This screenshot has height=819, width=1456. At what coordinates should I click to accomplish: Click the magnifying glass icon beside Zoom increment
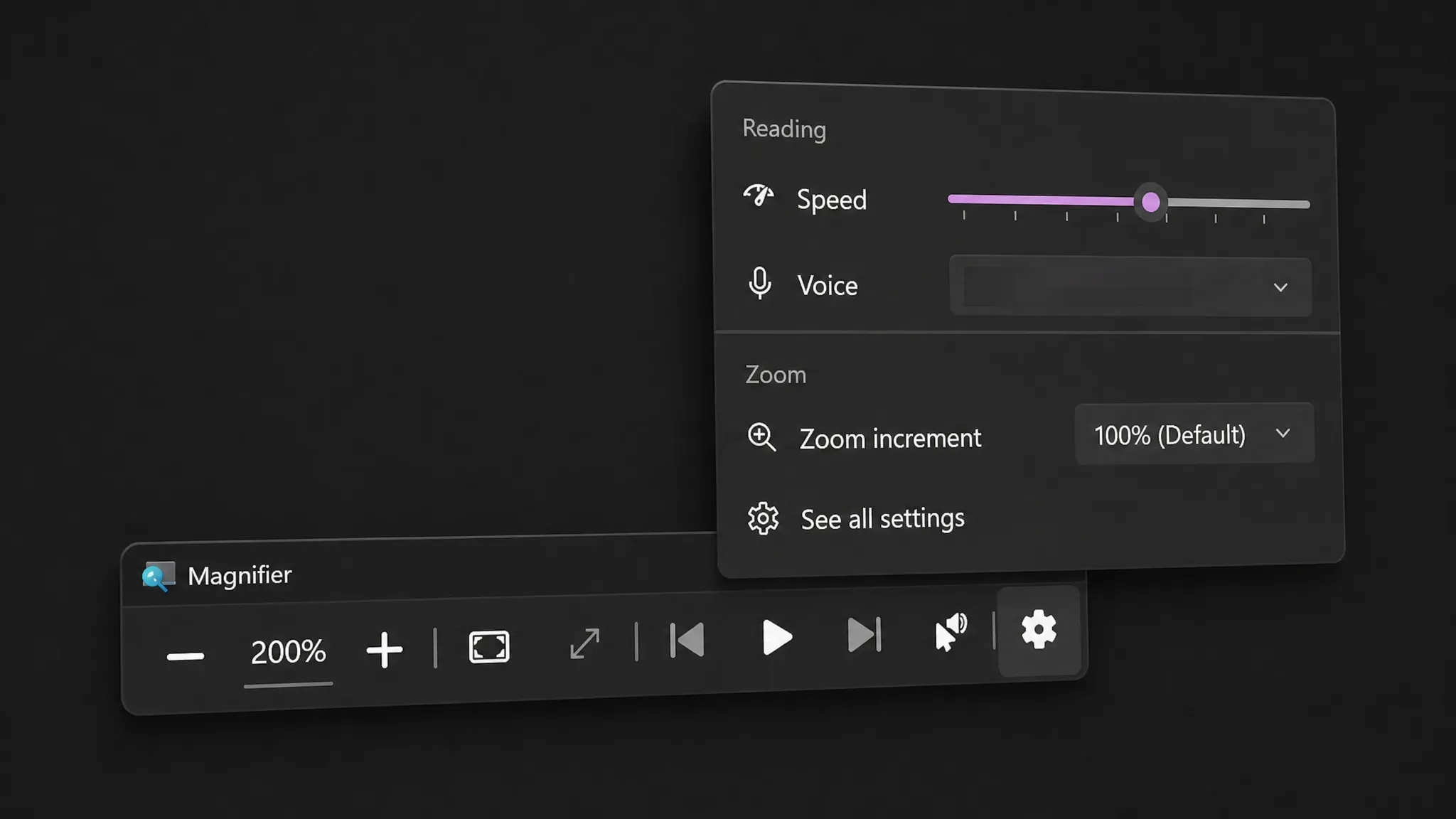761,437
